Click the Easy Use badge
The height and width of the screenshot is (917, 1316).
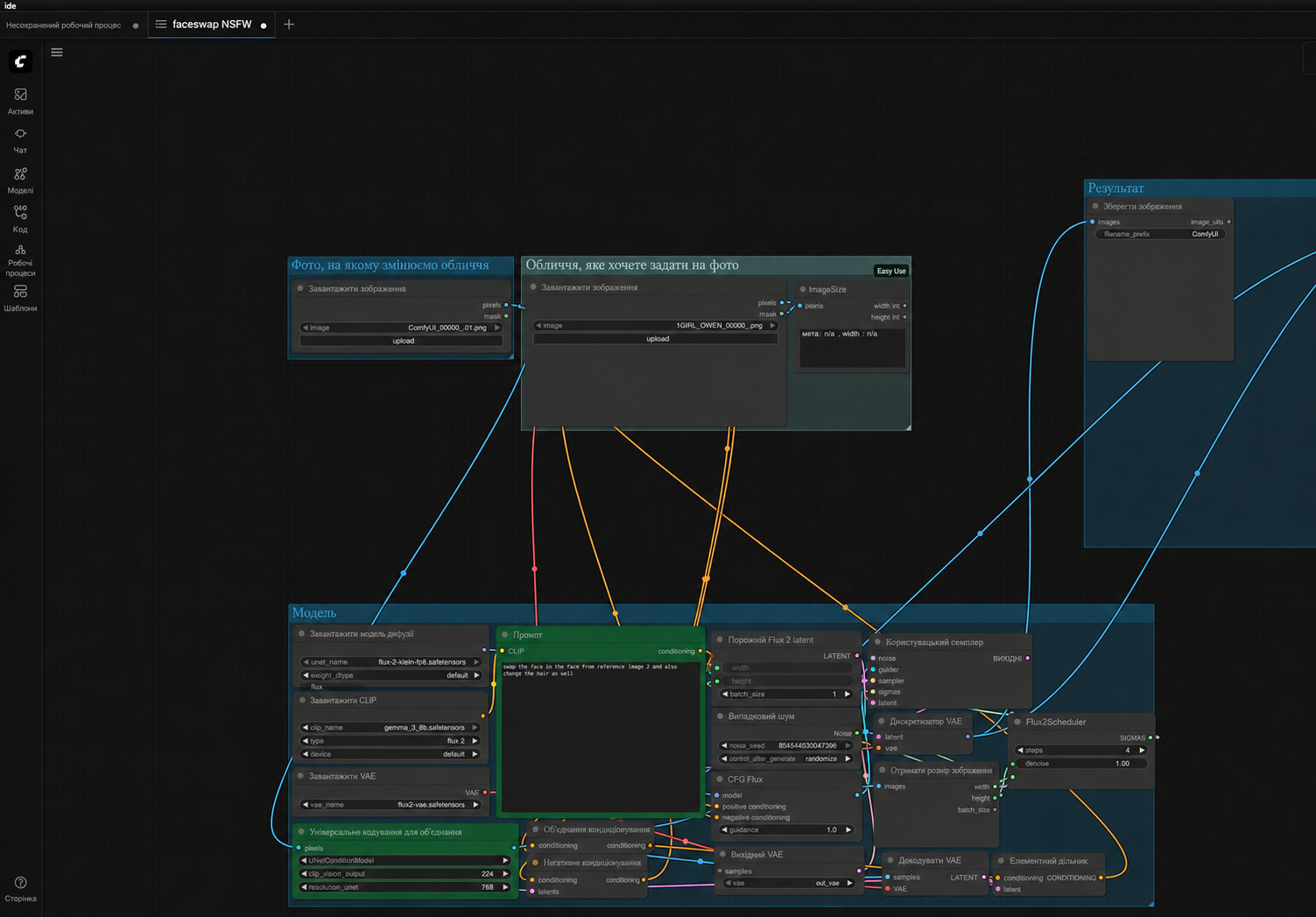pyautogui.click(x=891, y=271)
